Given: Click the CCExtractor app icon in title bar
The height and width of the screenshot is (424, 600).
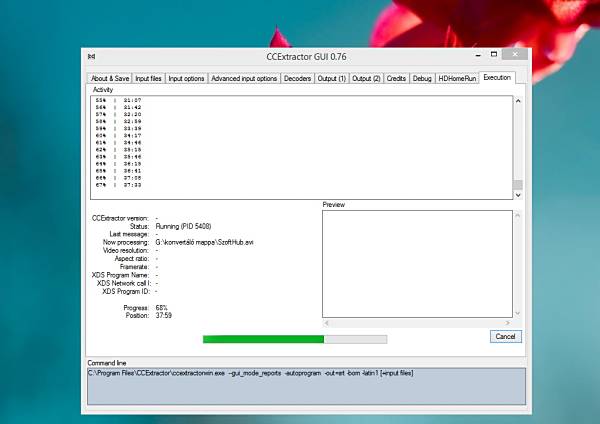Looking at the screenshot, I should (91, 56).
